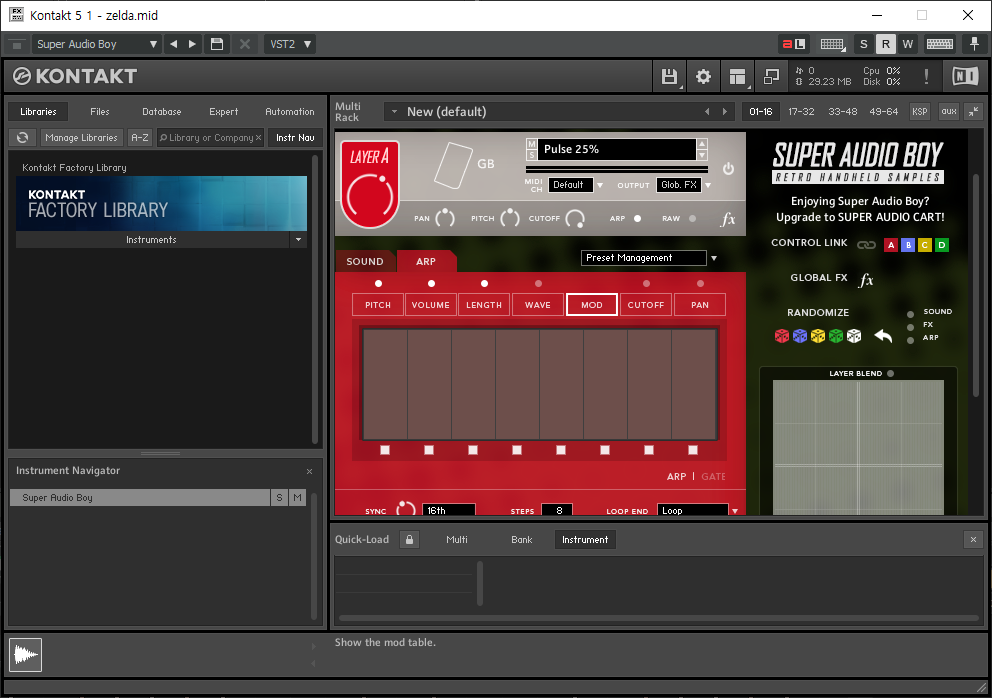The width and height of the screenshot is (992, 698).
Task: Click the Quick-Load lock icon
Action: [409, 540]
